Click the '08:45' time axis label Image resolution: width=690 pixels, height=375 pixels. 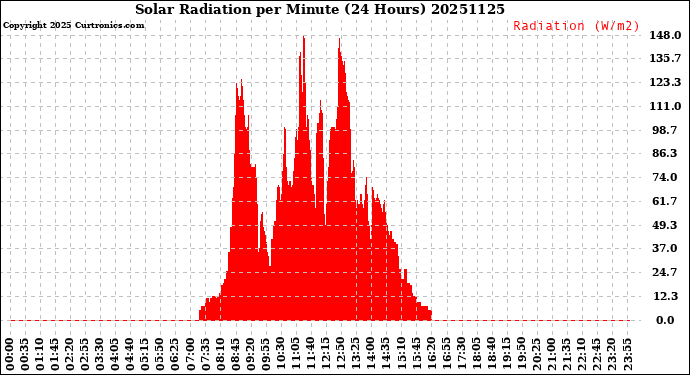pos(235,355)
